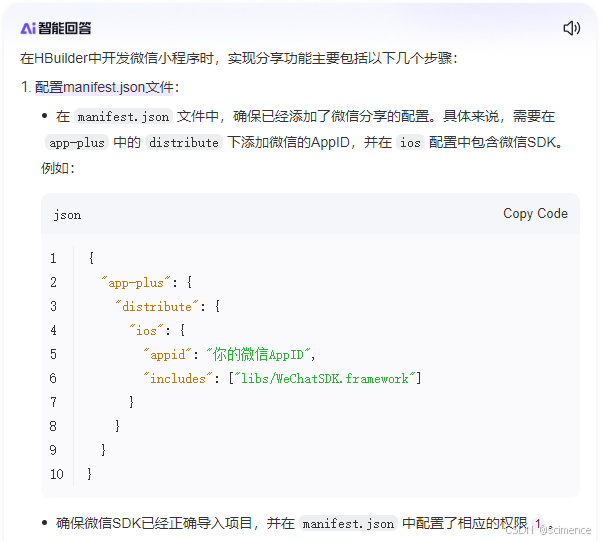Click line number 1 in code block
This screenshot has width=602, height=541.
[x=53, y=258]
